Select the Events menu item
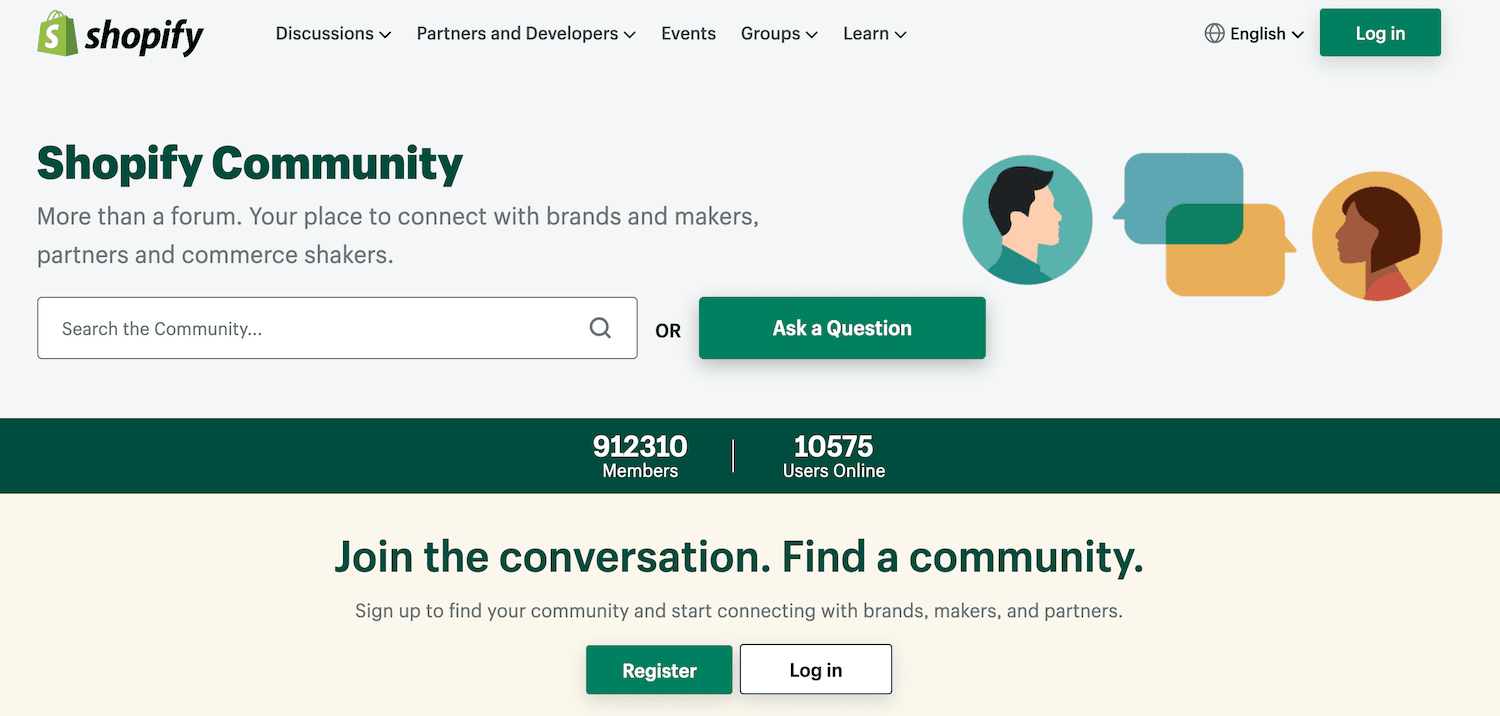Image resolution: width=1500 pixels, height=716 pixels. 688,33
